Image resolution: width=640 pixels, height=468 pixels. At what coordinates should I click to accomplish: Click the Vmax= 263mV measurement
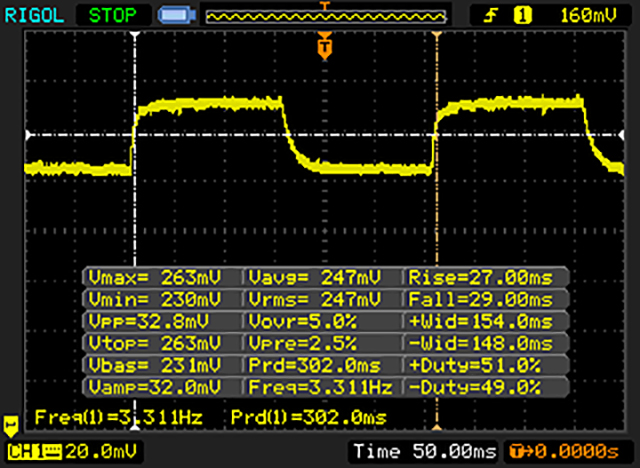point(155,277)
